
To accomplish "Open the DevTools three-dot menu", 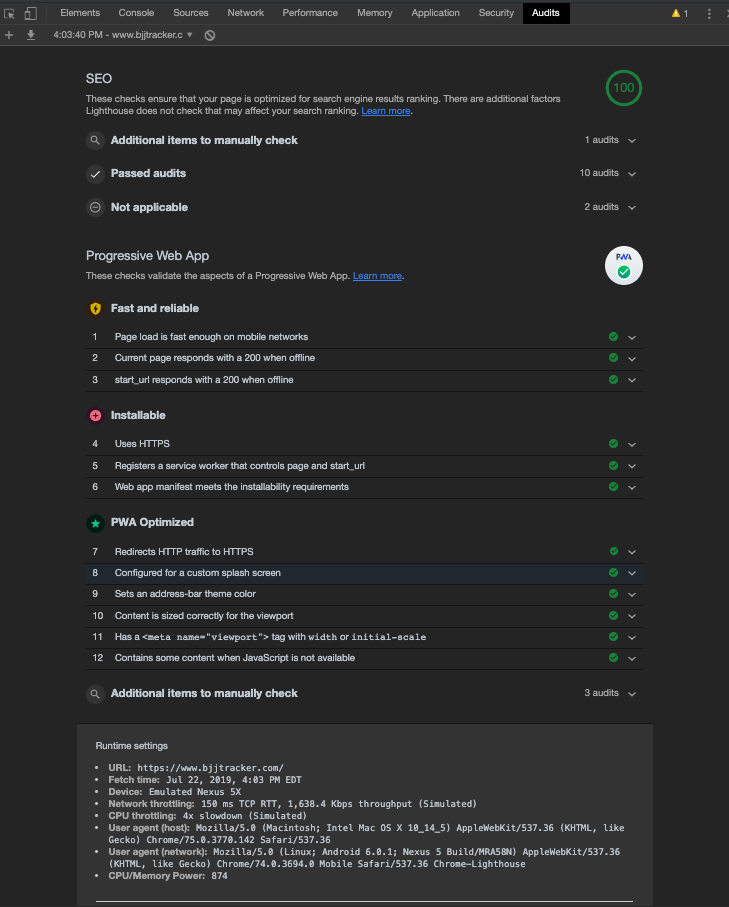I will click(x=711, y=13).
